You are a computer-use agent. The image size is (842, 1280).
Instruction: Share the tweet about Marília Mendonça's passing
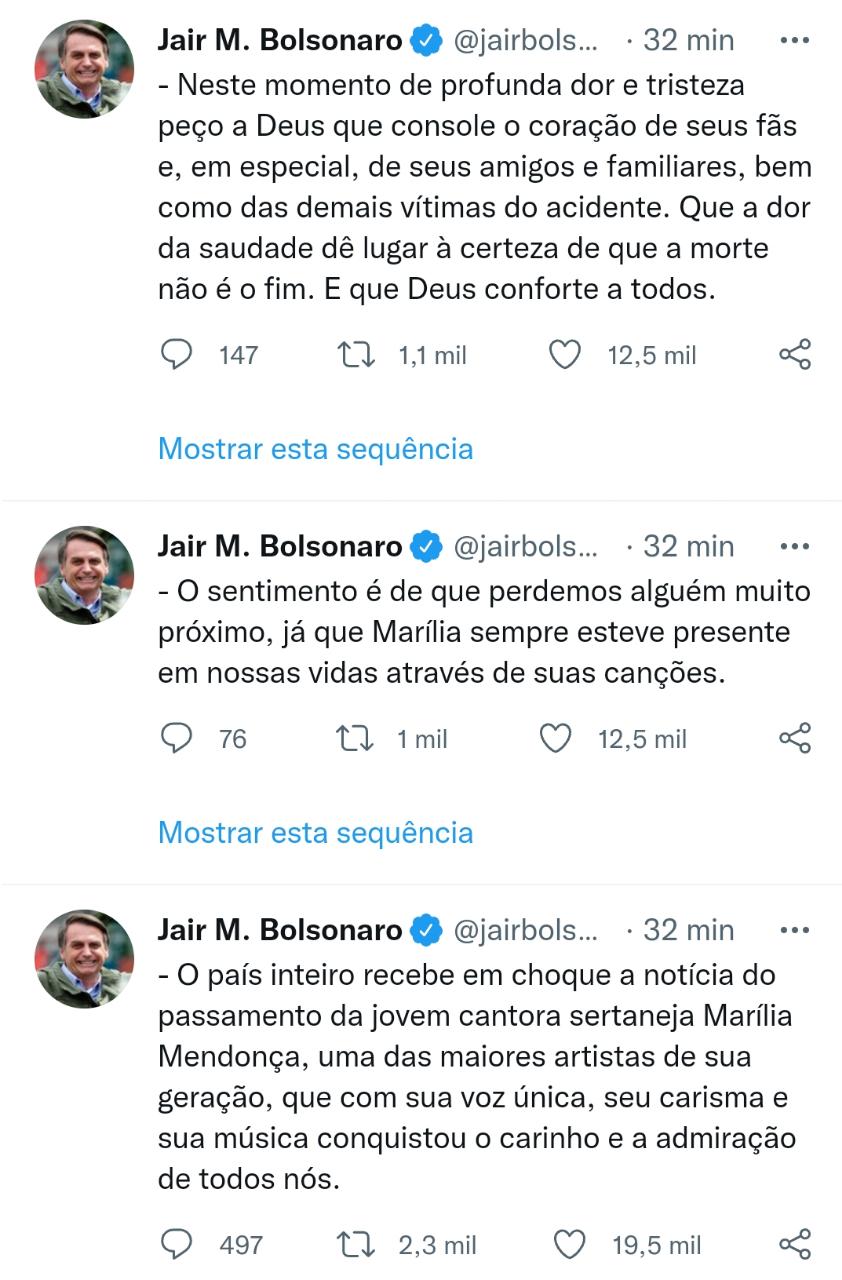795,1245
